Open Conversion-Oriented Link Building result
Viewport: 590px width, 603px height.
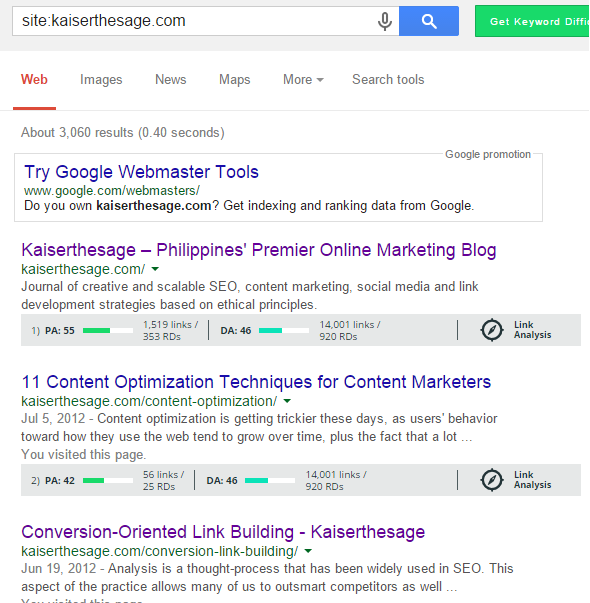(223, 532)
